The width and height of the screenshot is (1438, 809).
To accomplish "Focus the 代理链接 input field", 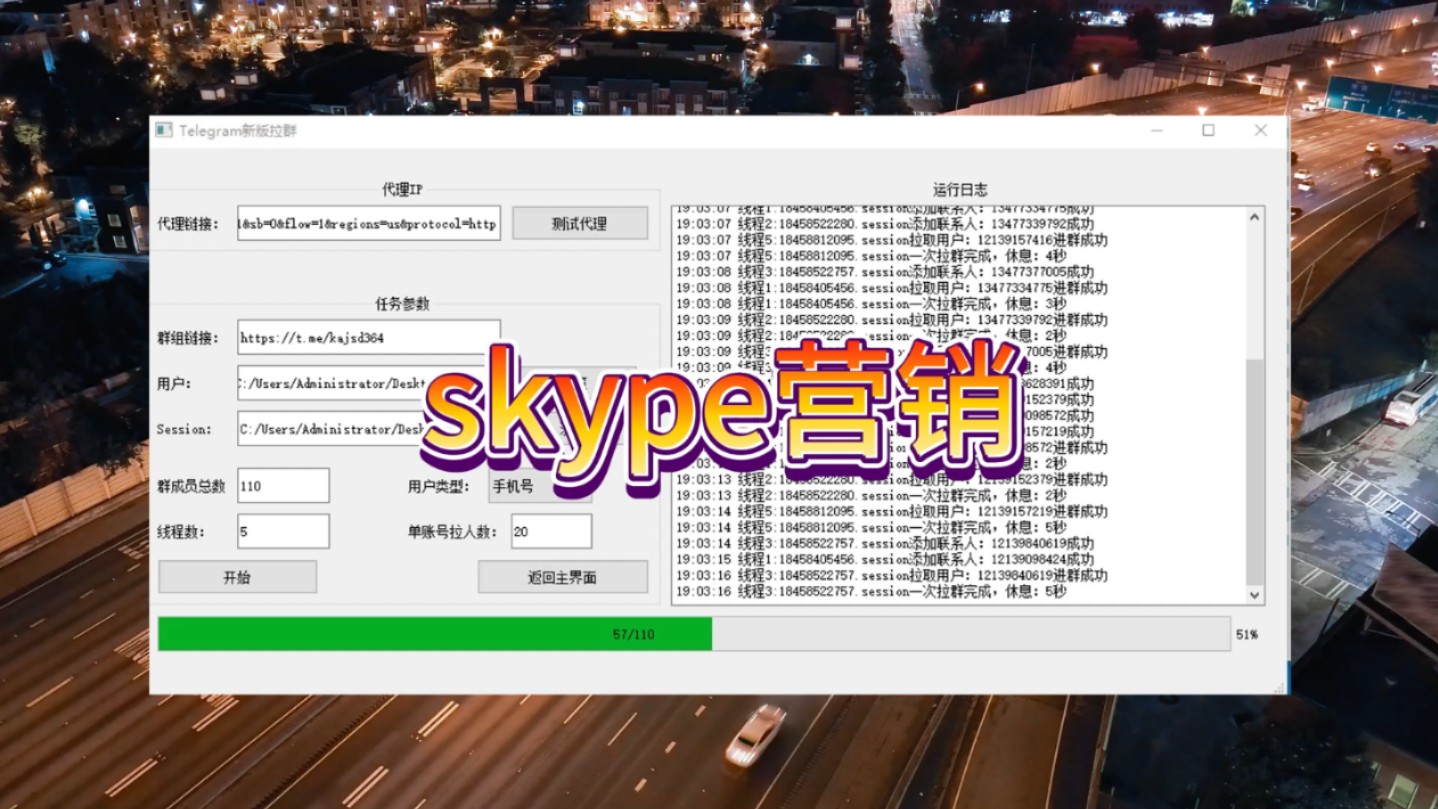I will (x=369, y=223).
